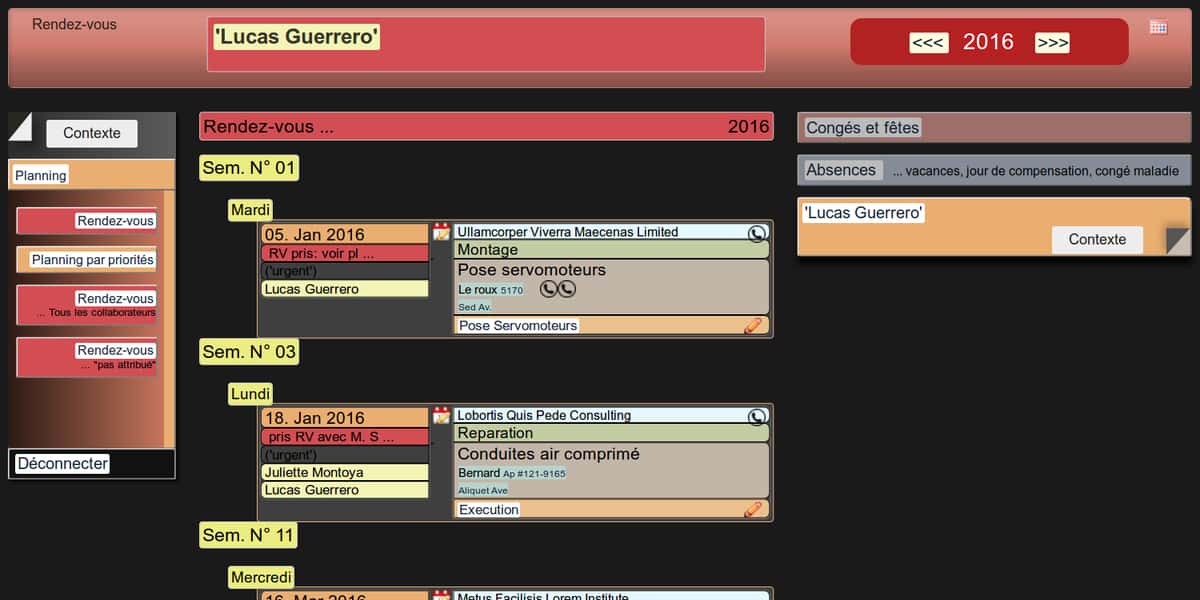
Task: Open Planning par priorités menu item
Action: click(93, 260)
